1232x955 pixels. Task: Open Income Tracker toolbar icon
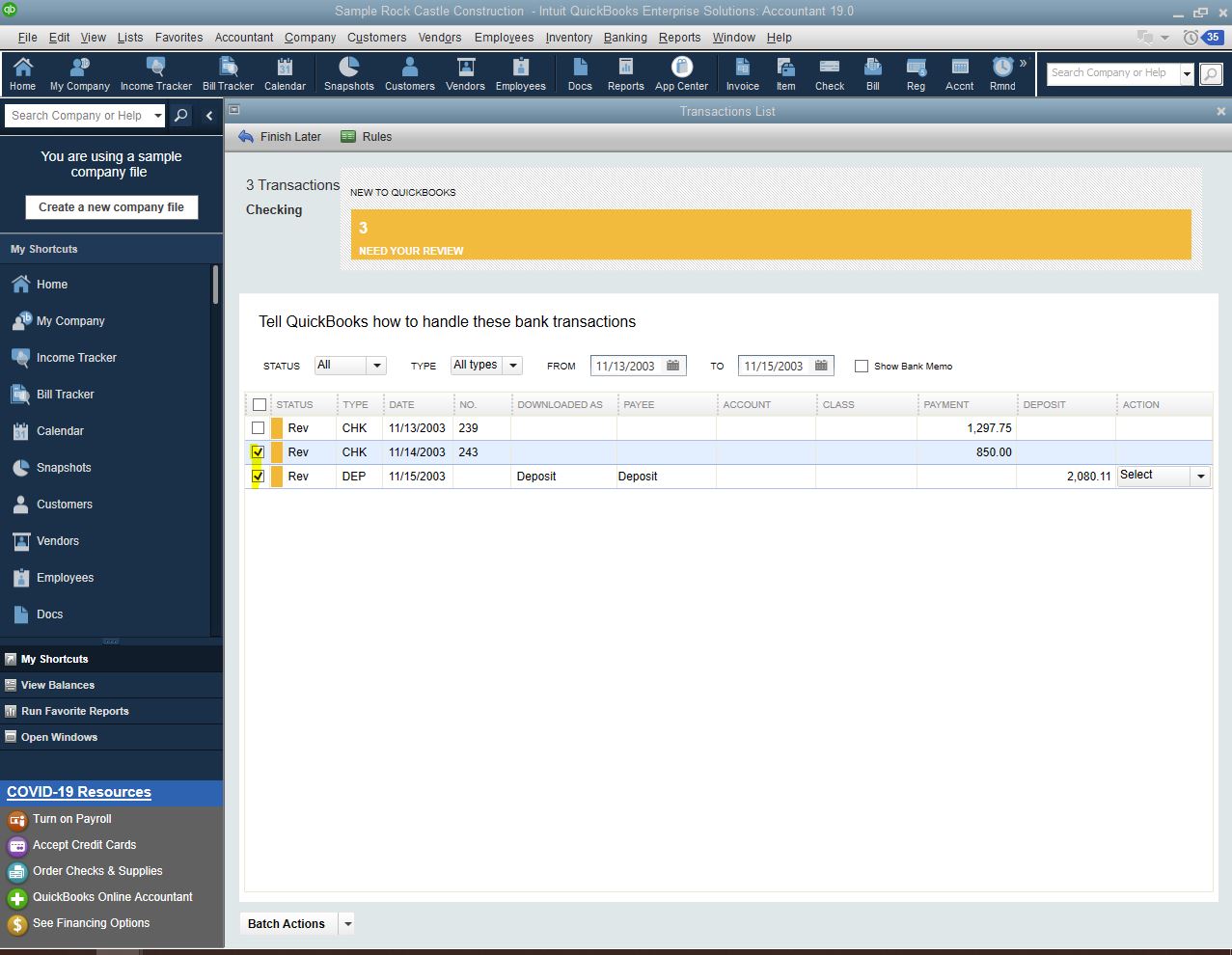pos(155,73)
